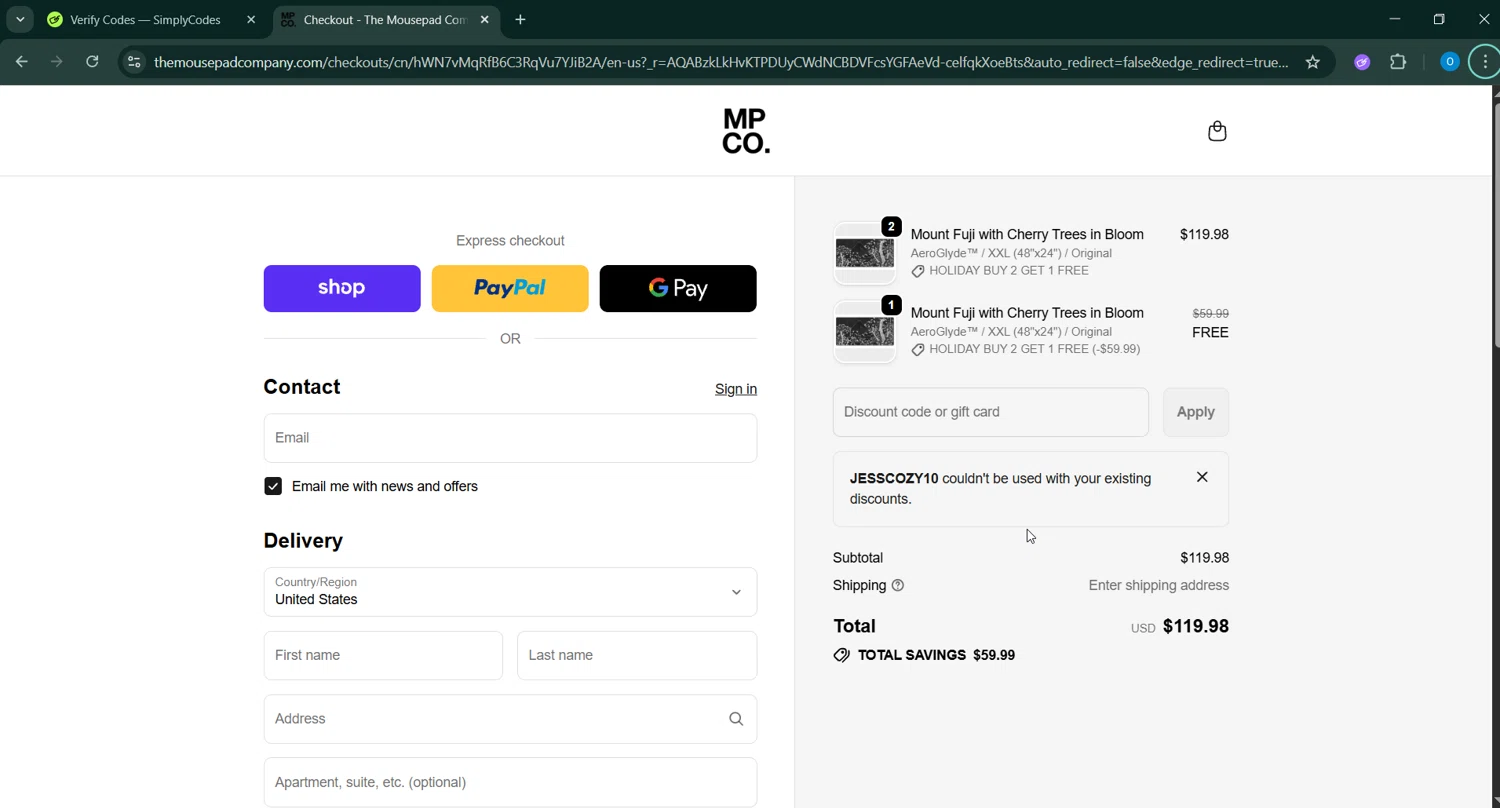Image resolution: width=1500 pixels, height=808 pixels.
Task: Click the Discount code or gift card field
Action: point(990,412)
